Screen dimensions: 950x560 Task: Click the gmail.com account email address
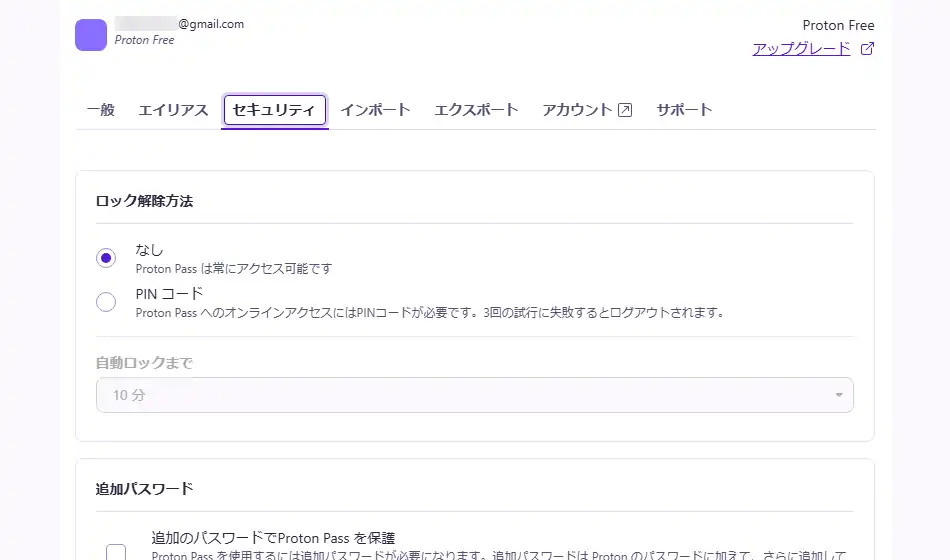pyautogui.click(x=211, y=24)
